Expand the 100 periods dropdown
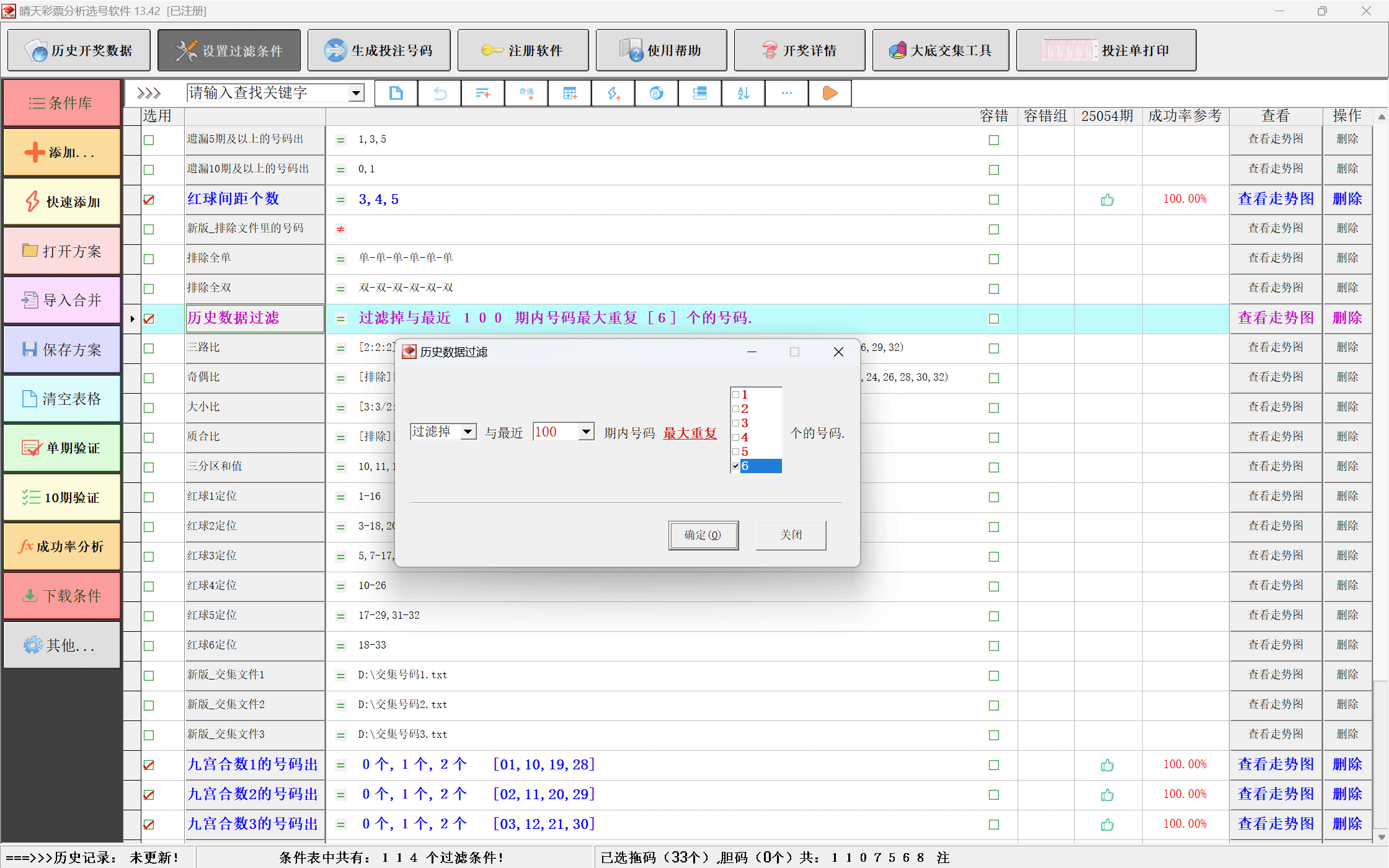The image size is (1389, 868). [586, 432]
